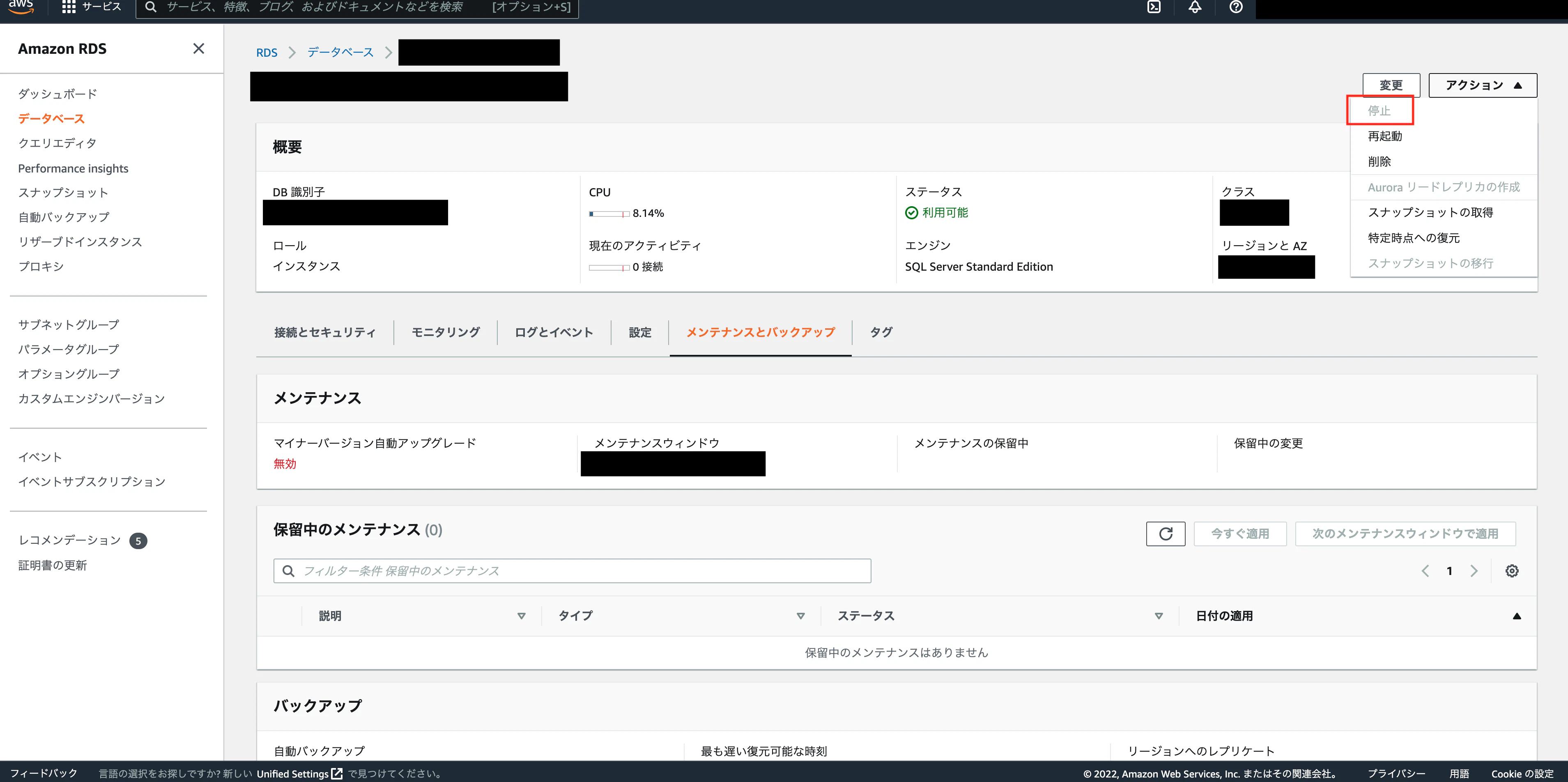Open イベント in the sidebar
The width and height of the screenshot is (1568, 782).
pos(39,457)
